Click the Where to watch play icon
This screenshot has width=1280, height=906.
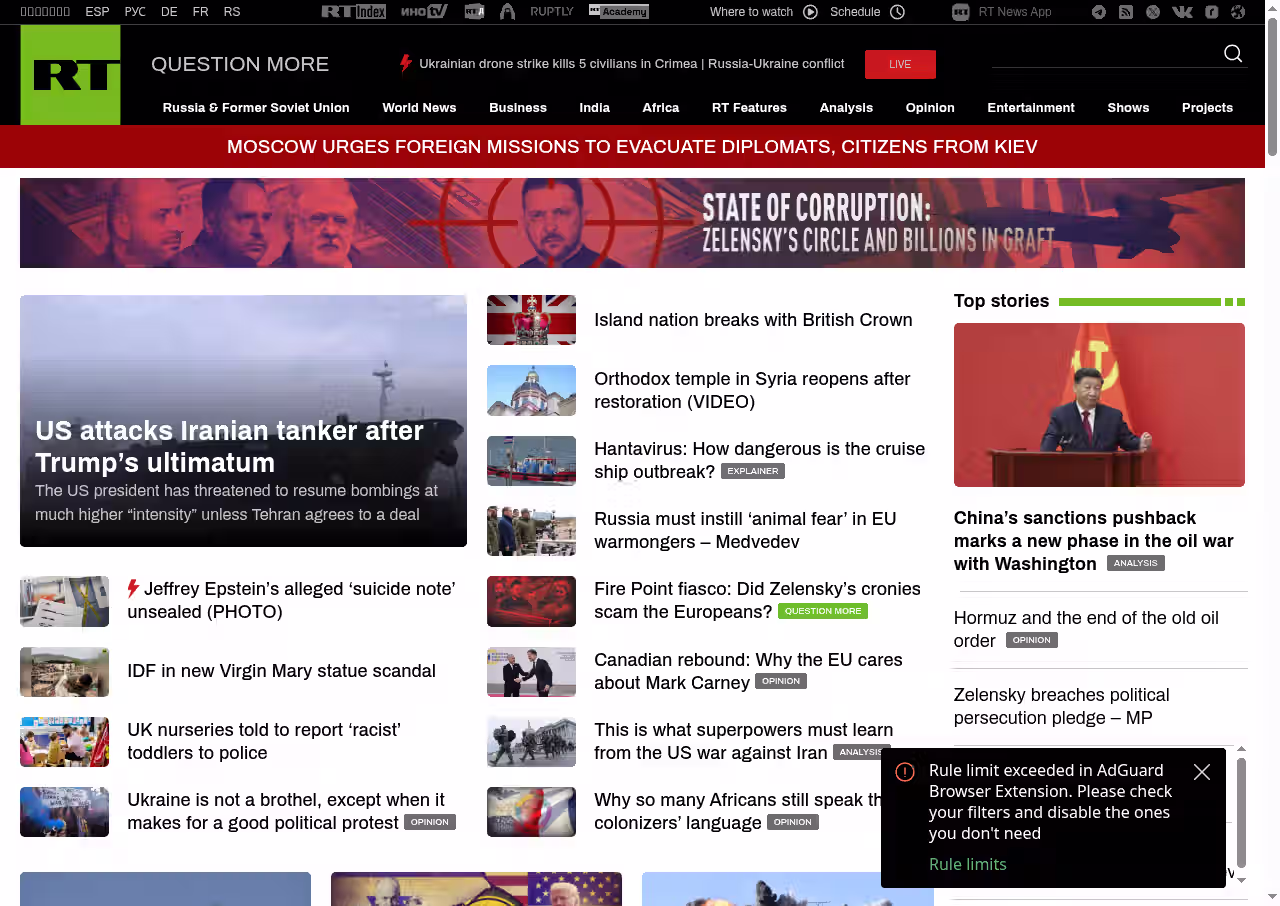click(x=810, y=12)
